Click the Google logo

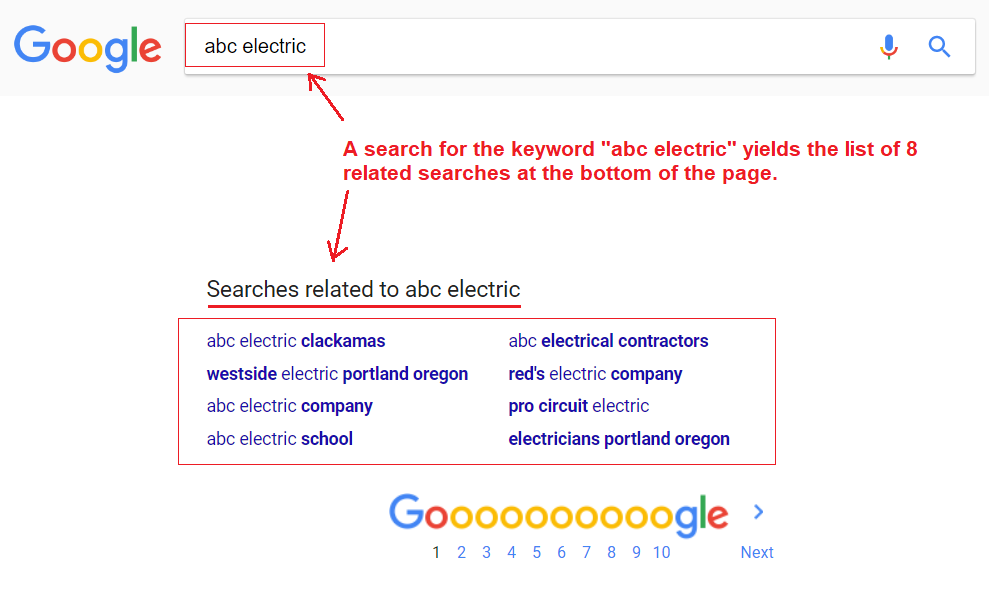point(87,46)
